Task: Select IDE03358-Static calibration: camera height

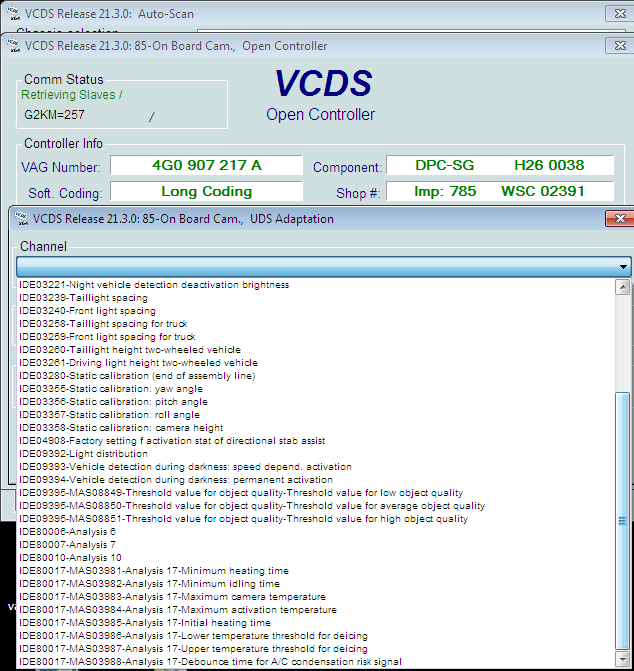Action: pos(316,428)
